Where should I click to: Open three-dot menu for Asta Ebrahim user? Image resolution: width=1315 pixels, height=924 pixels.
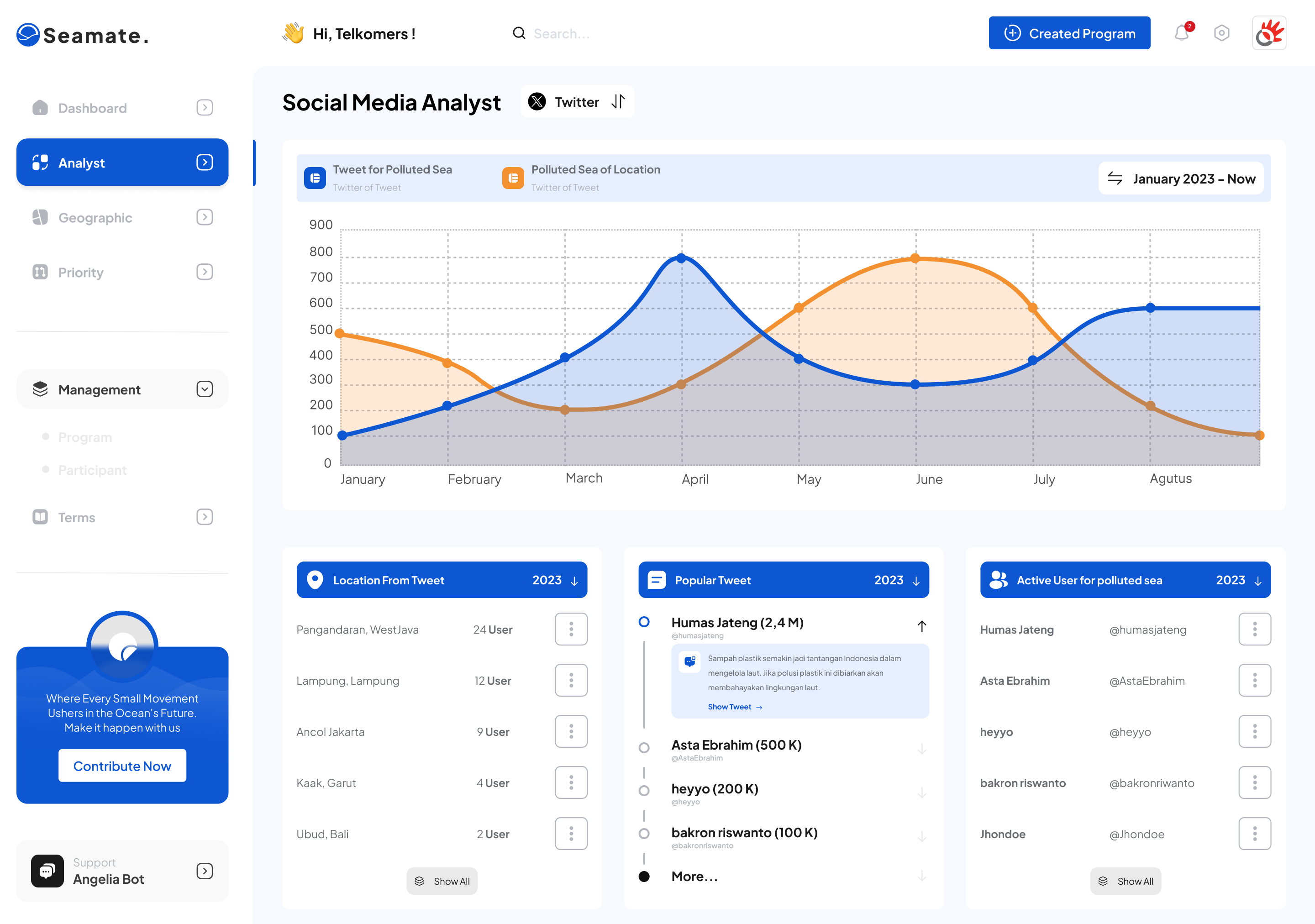(1254, 680)
